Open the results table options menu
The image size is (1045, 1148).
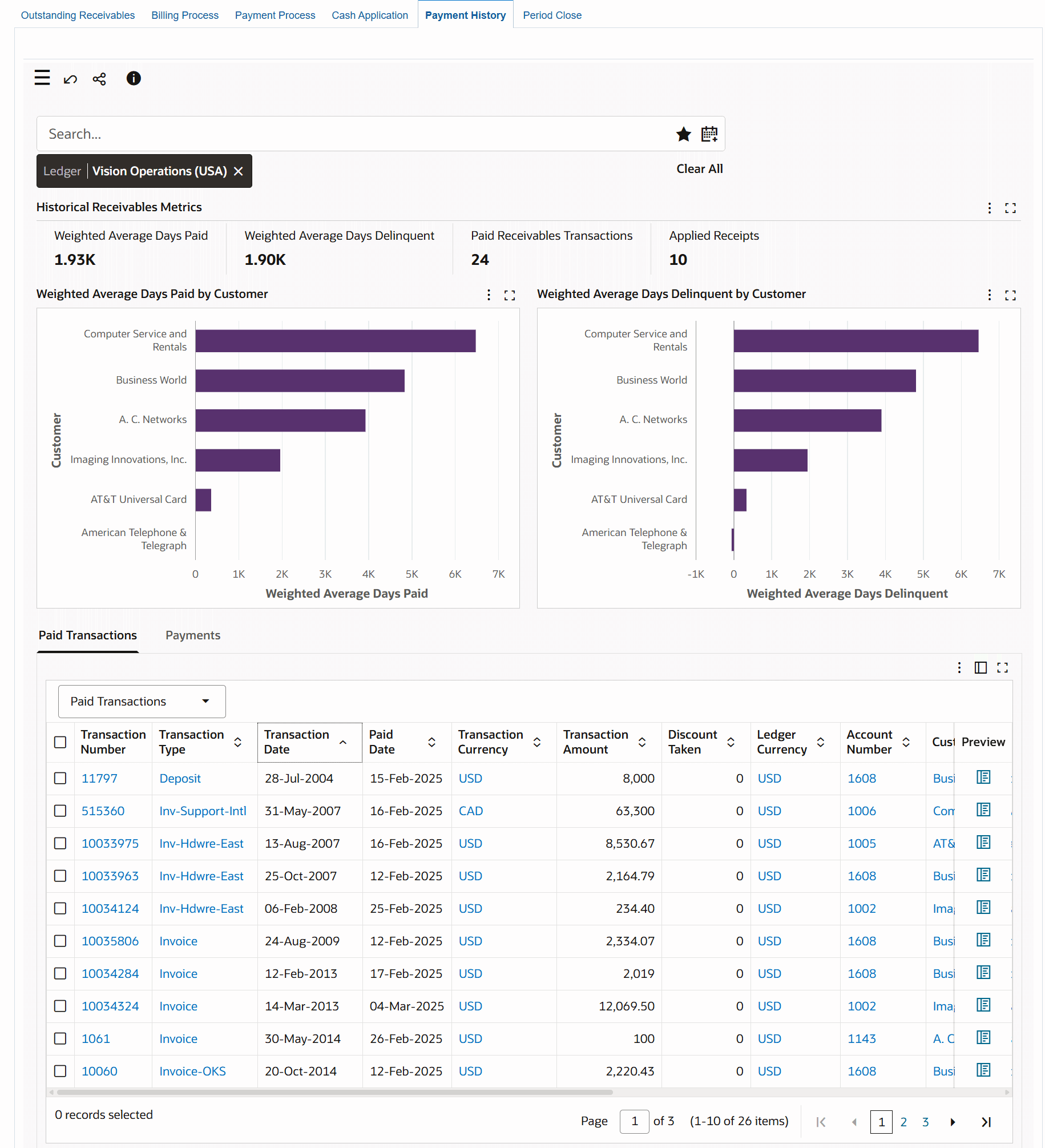point(959,667)
